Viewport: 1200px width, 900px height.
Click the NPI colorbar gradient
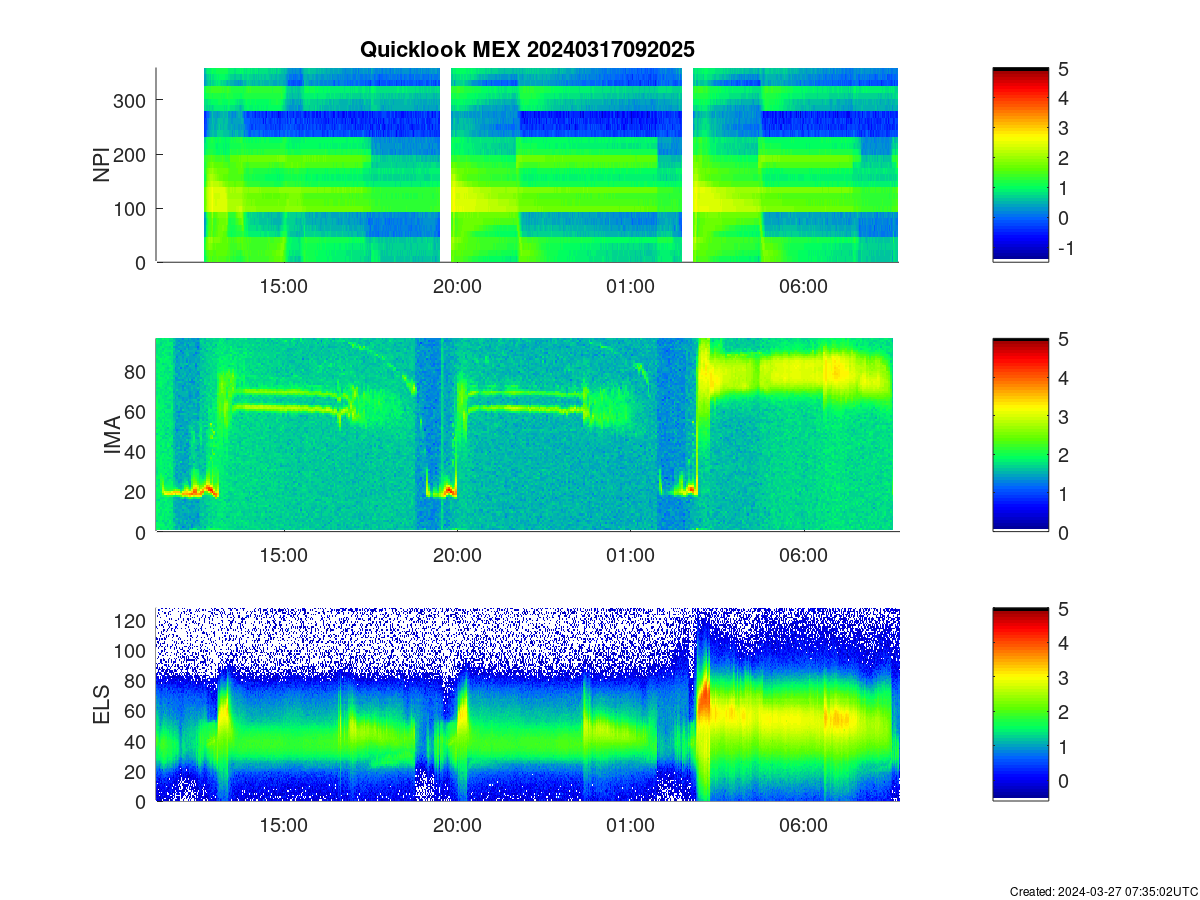coord(1021,165)
